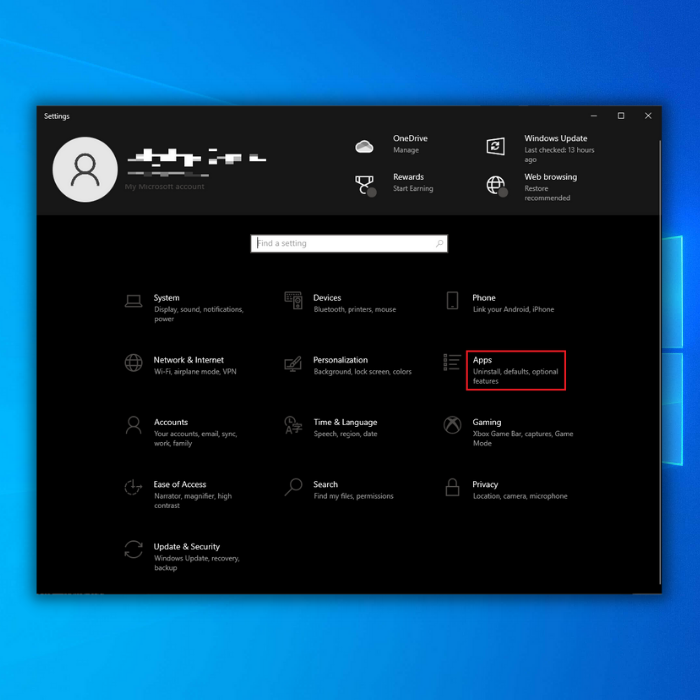Click the magnifier icon in Find a setting
This screenshot has height=700, width=700.
[439, 243]
